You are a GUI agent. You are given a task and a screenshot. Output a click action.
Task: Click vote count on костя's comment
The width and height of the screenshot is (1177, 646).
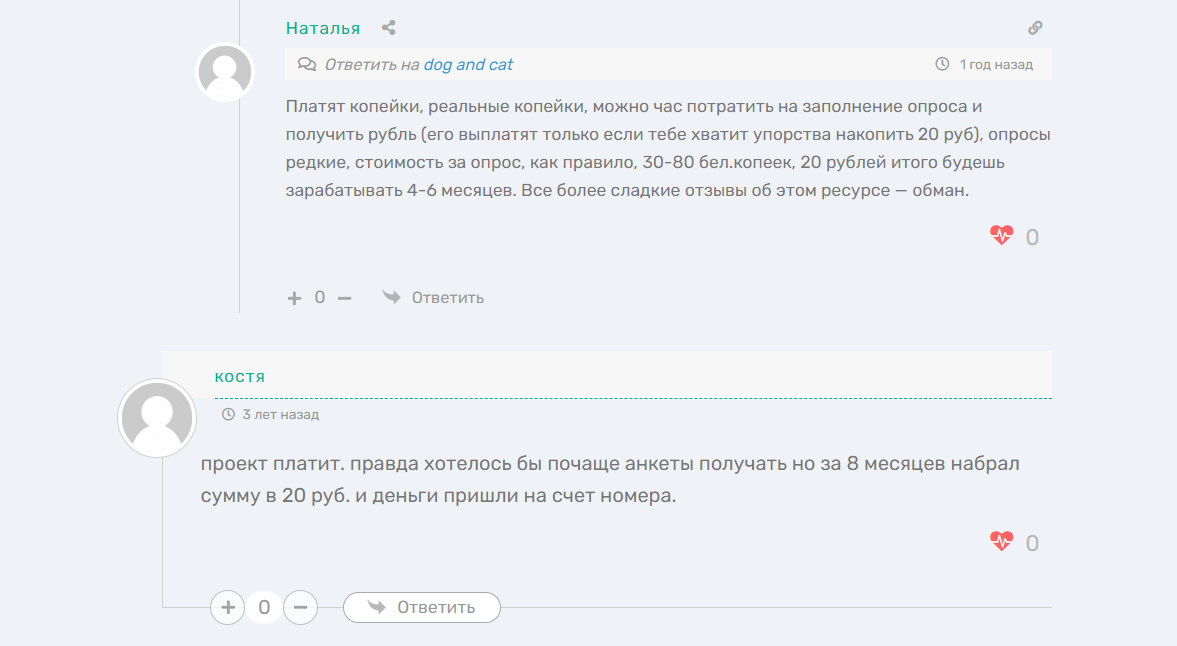[264, 607]
